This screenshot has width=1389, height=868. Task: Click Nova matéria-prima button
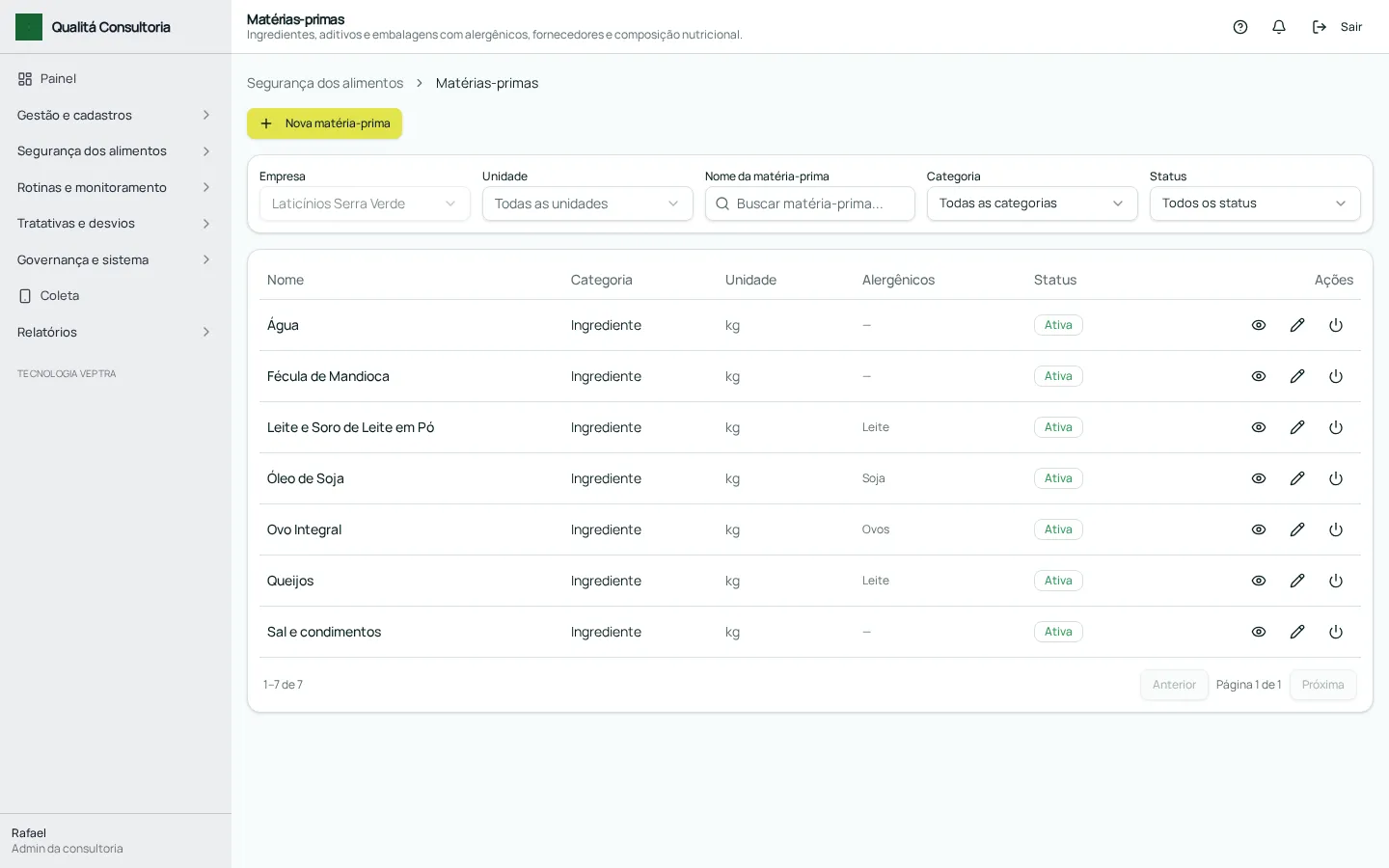(324, 123)
